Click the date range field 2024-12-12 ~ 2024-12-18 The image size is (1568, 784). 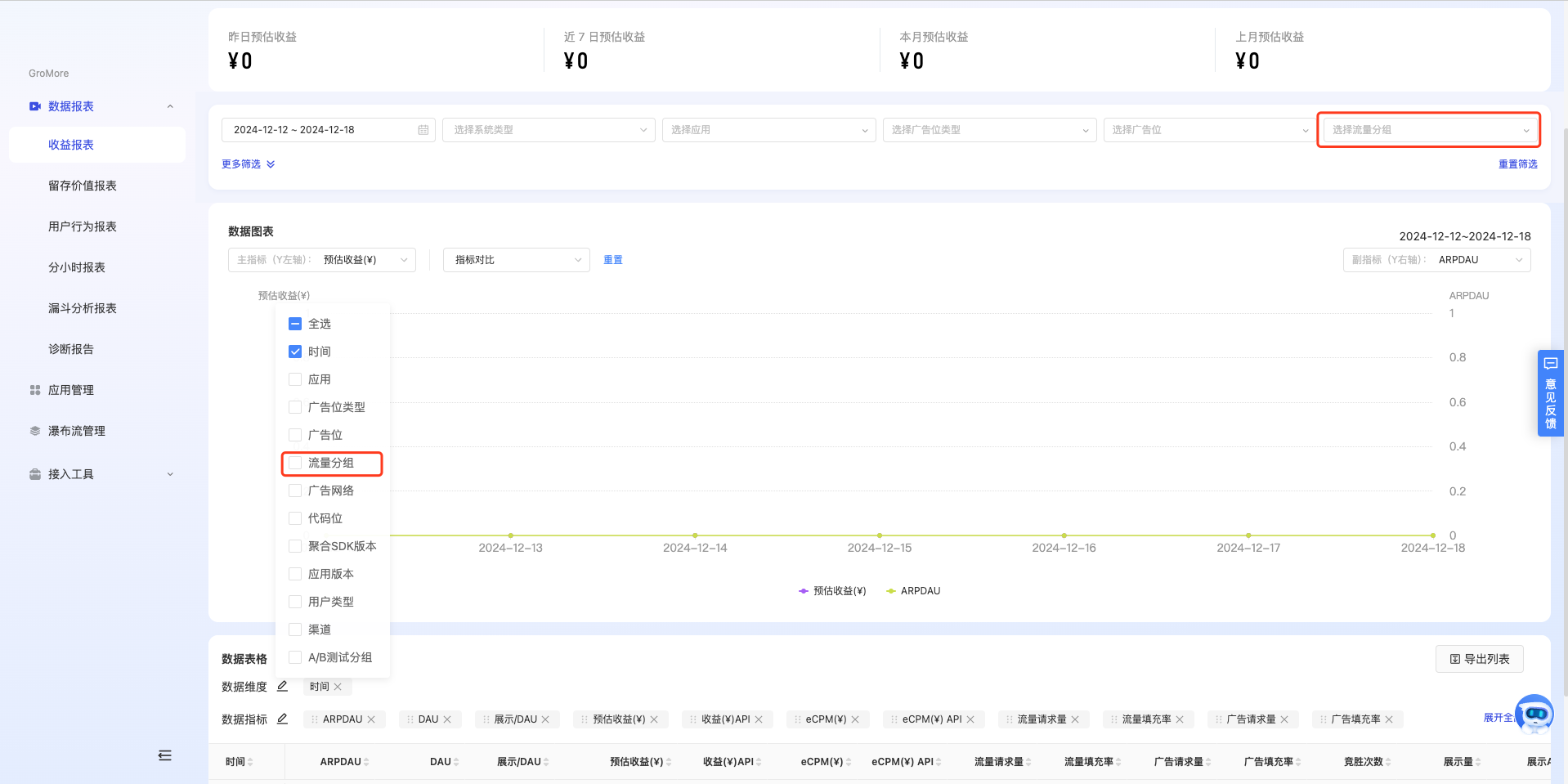click(329, 130)
